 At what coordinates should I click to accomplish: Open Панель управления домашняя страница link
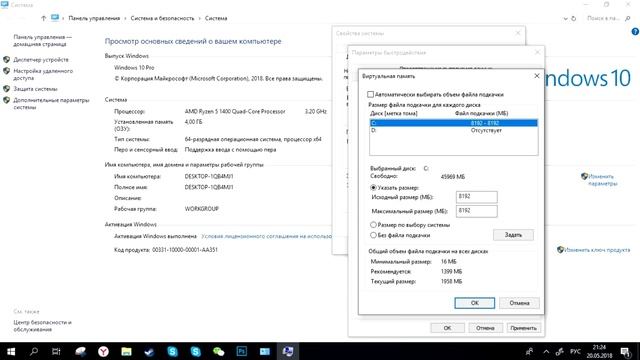pos(42,40)
